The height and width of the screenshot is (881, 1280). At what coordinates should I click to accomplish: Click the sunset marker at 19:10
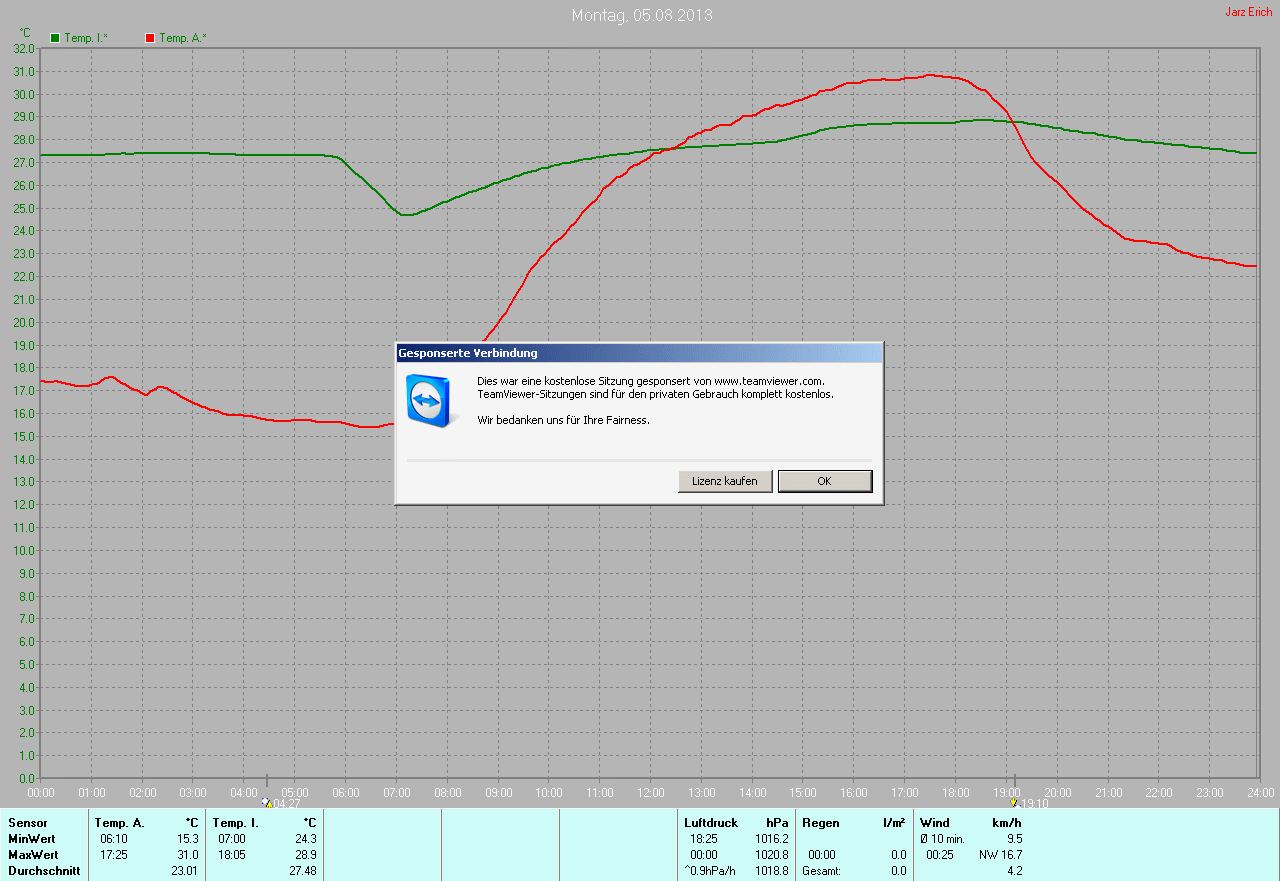[1014, 802]
